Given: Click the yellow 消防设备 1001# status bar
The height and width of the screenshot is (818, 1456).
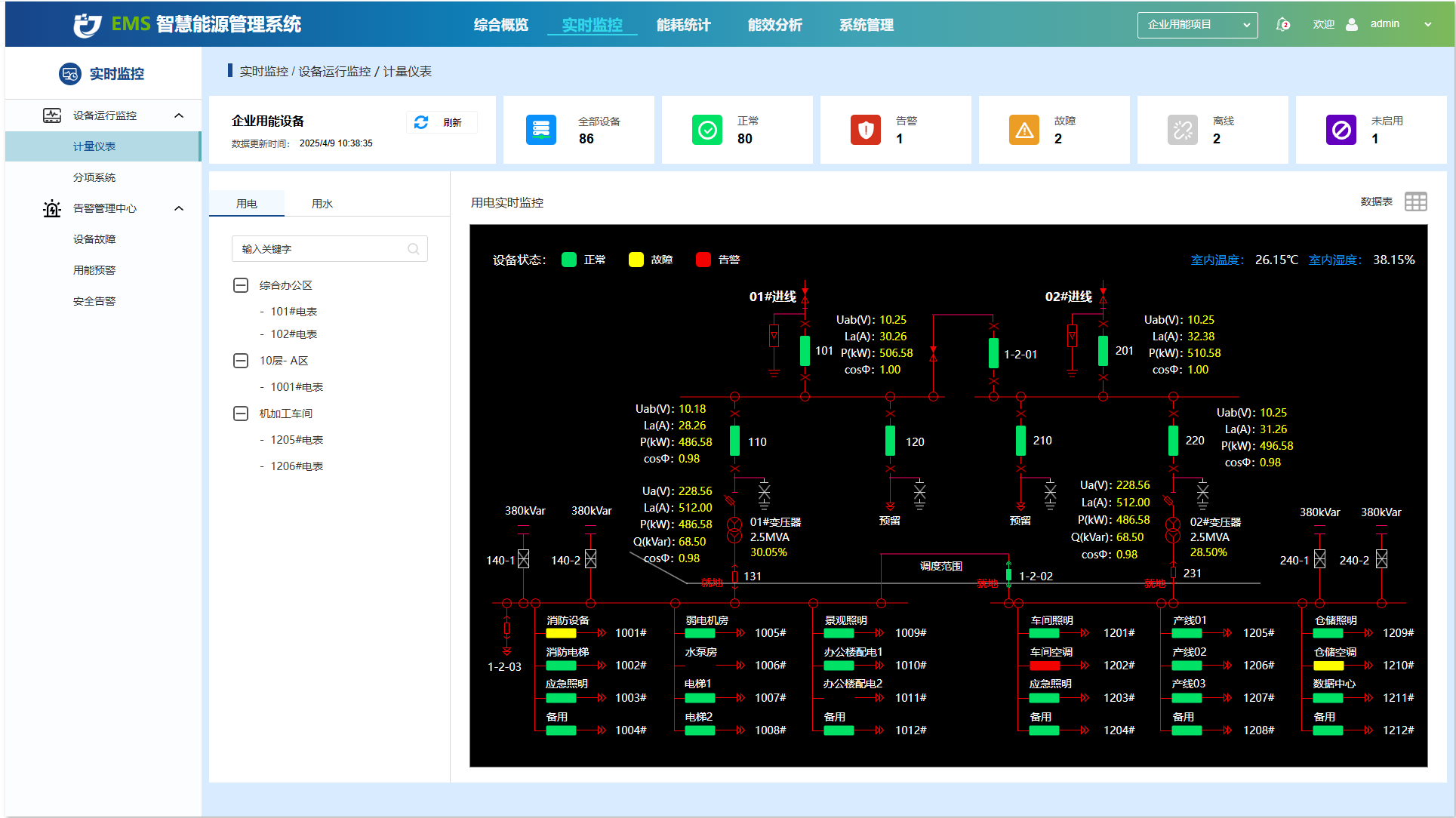Looking at the screenshot, I should pyautogui.click(x=561, y=633).
